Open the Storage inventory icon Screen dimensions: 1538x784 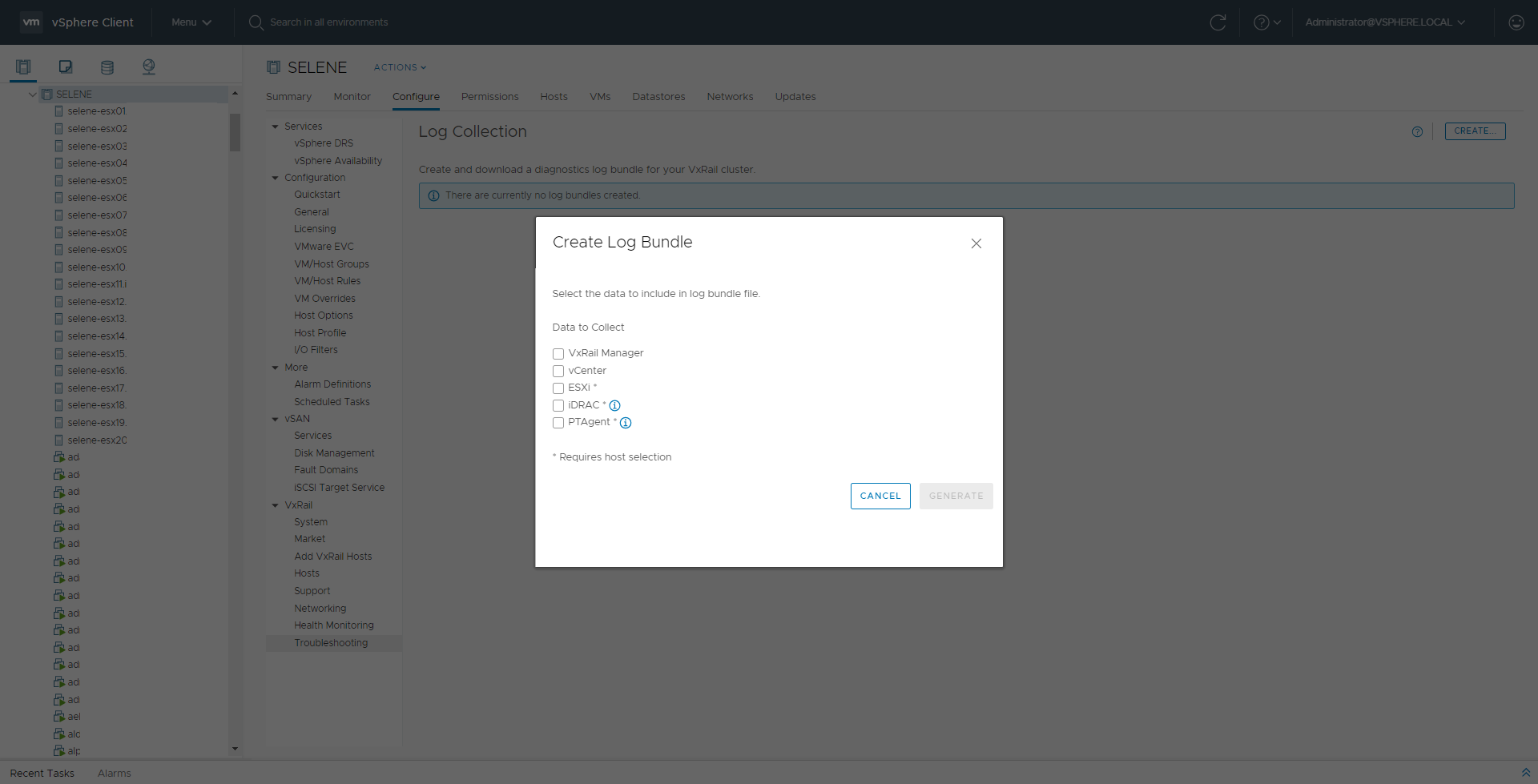tap(107, 67)
